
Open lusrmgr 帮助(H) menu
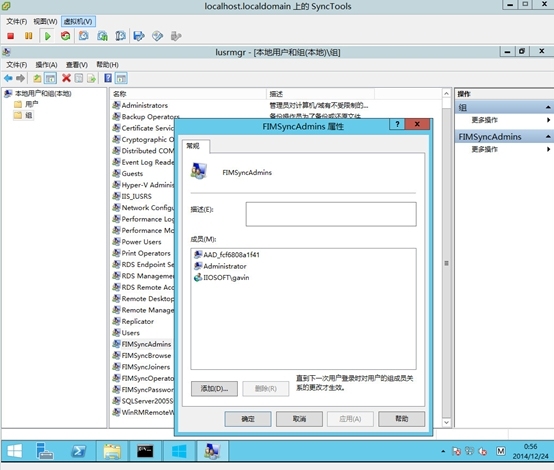coord(107,65)
